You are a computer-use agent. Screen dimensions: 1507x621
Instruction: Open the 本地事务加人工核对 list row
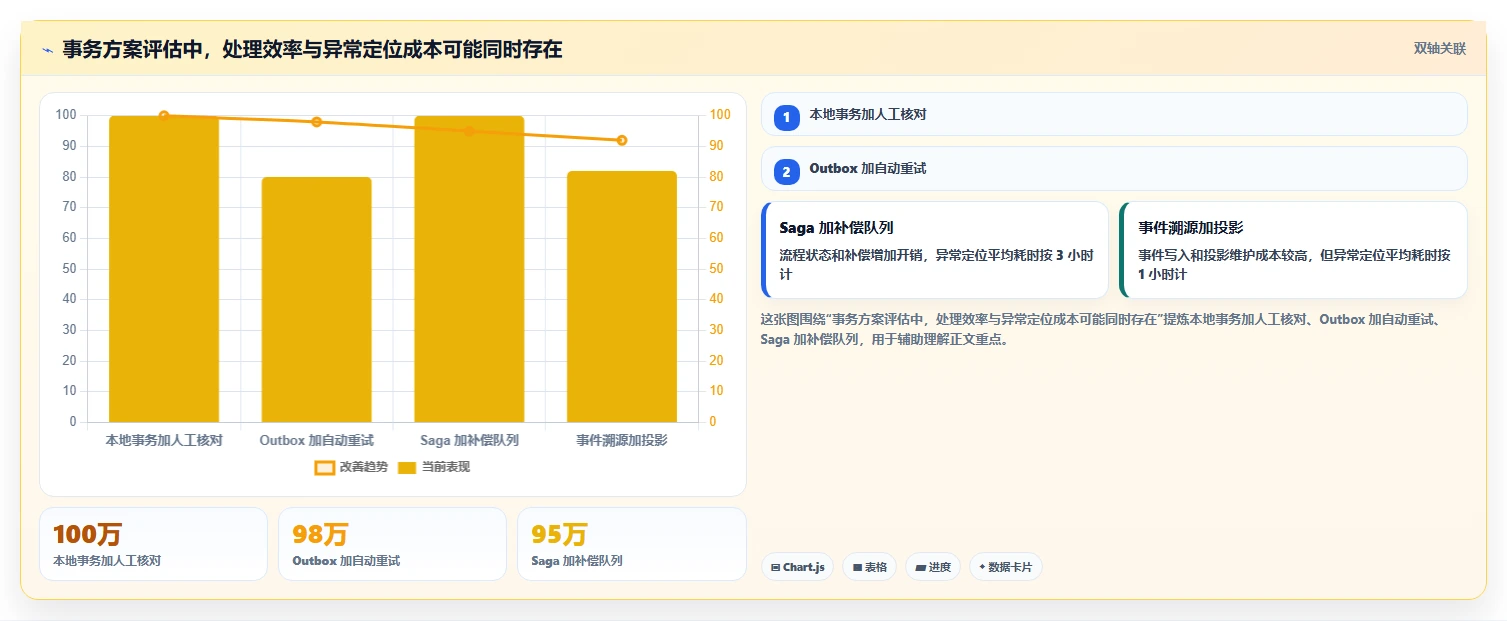coord(1114,114)
